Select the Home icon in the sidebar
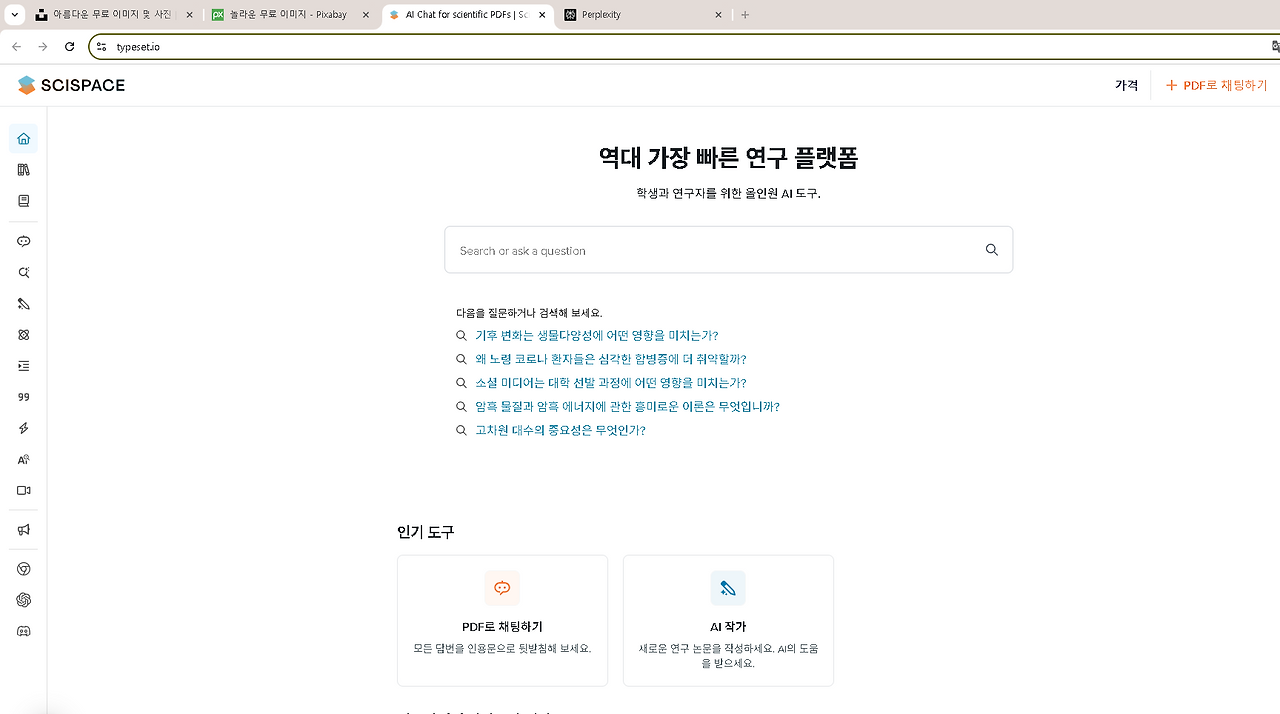Image resolution: width=1280 pixels, height=714 pixels. 23,138
